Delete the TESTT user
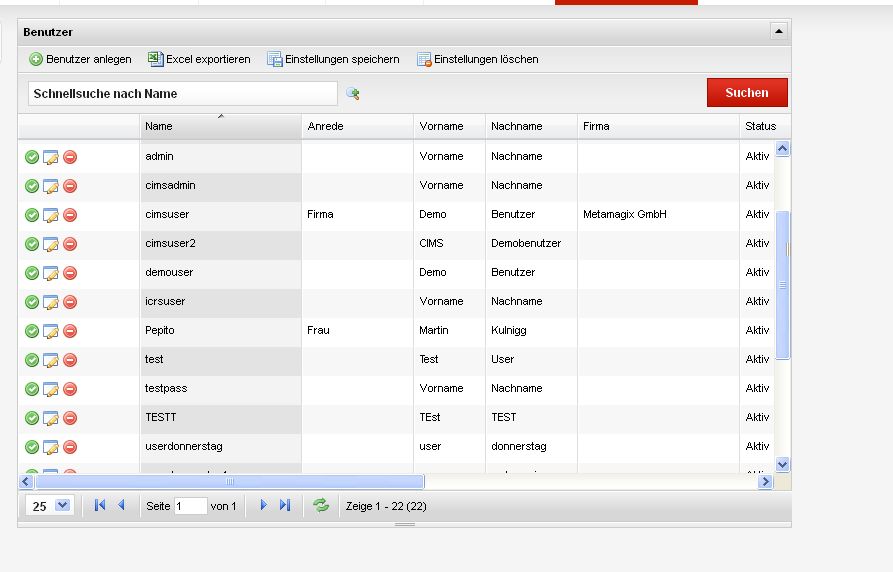This screenshot has height=572, width=893. pyautogui.click(x=70, y=418)
